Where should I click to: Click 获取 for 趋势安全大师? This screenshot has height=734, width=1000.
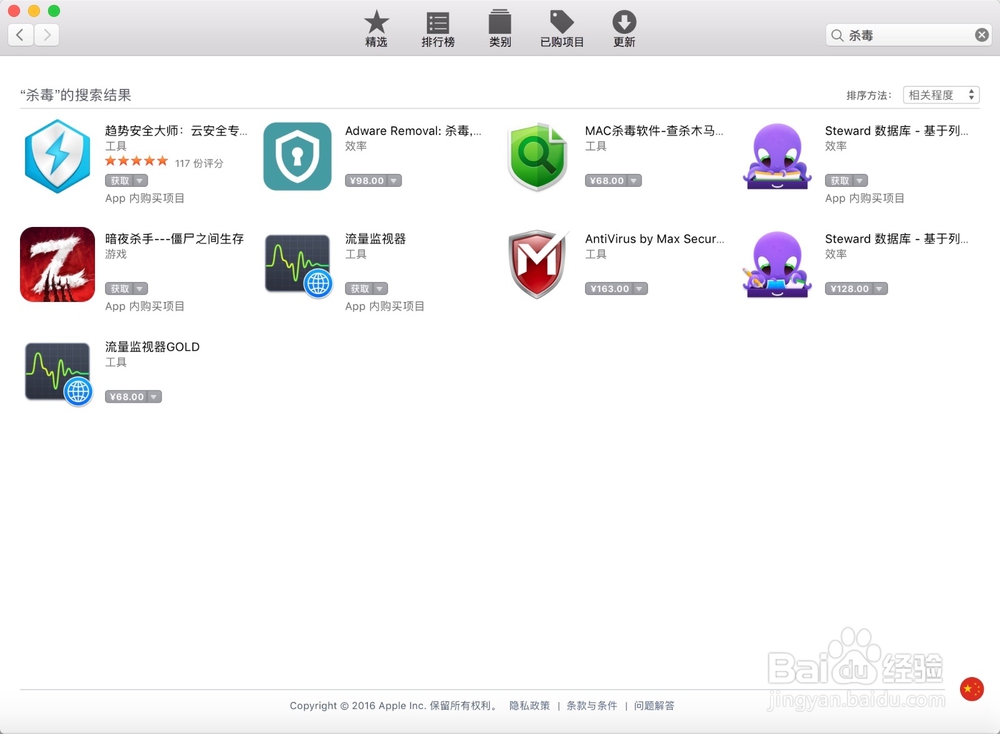119,180
